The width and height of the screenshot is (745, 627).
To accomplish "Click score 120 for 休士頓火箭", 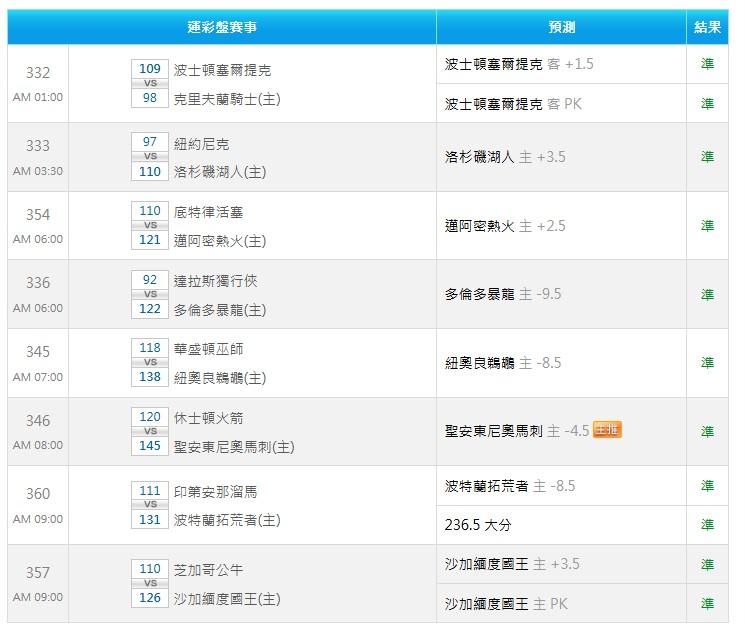I will 150,417.
